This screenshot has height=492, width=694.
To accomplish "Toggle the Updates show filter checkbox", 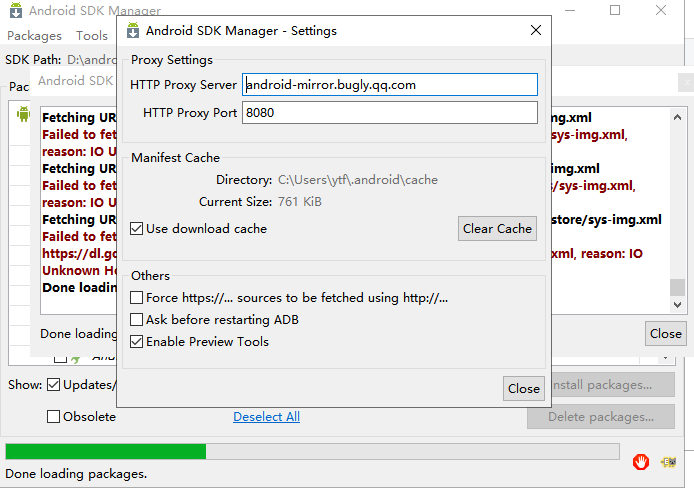I will [54, 384].
